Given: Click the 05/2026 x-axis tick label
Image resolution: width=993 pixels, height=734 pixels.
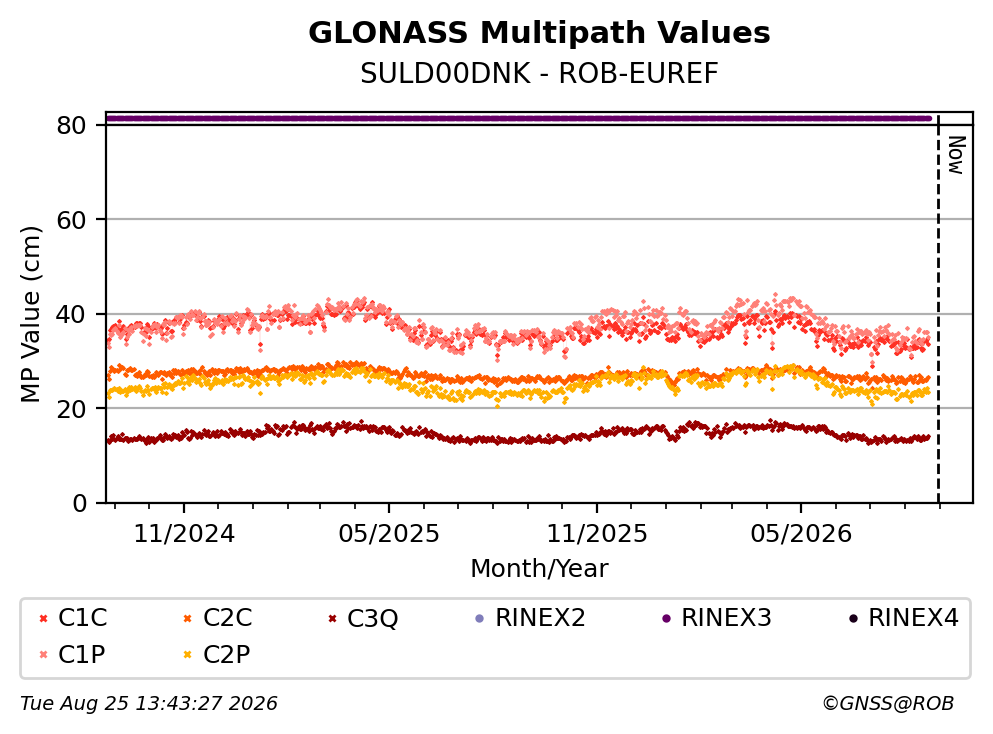Looking at the screenshot, I should [801, 534].
